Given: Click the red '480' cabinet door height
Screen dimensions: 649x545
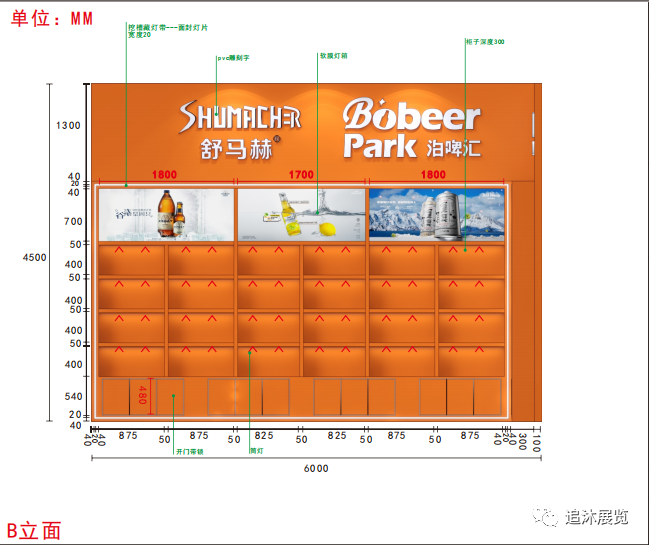Looking at the screenshot, I should [142, 395].
